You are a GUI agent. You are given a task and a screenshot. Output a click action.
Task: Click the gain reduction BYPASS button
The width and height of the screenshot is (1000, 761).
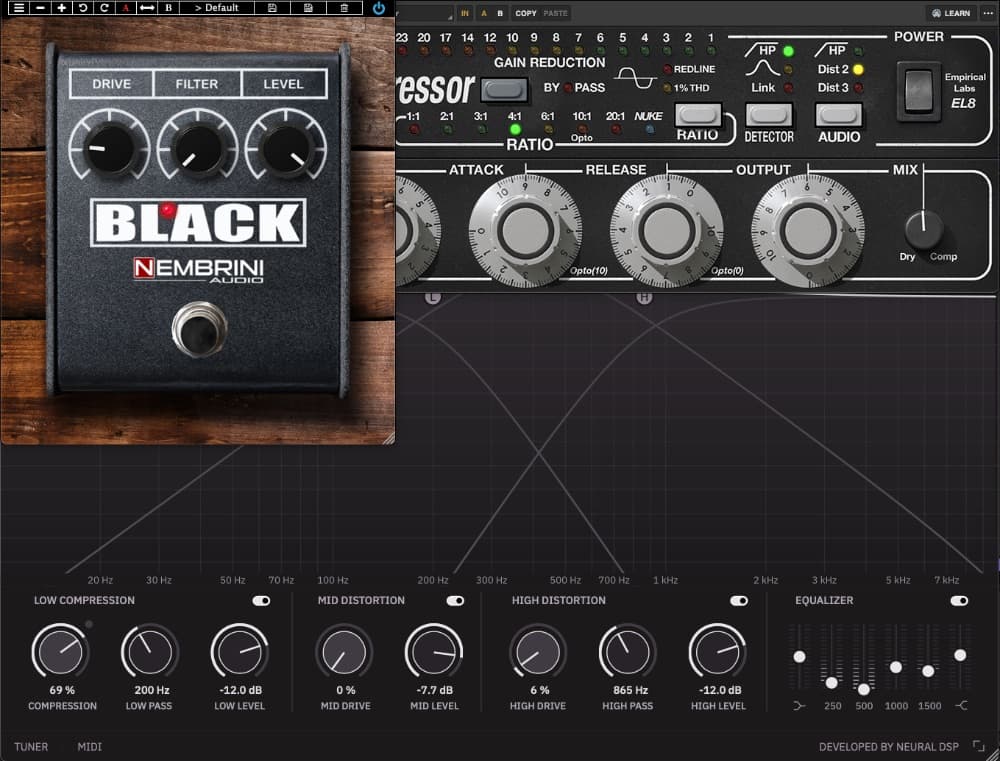(x=504, y=89)
